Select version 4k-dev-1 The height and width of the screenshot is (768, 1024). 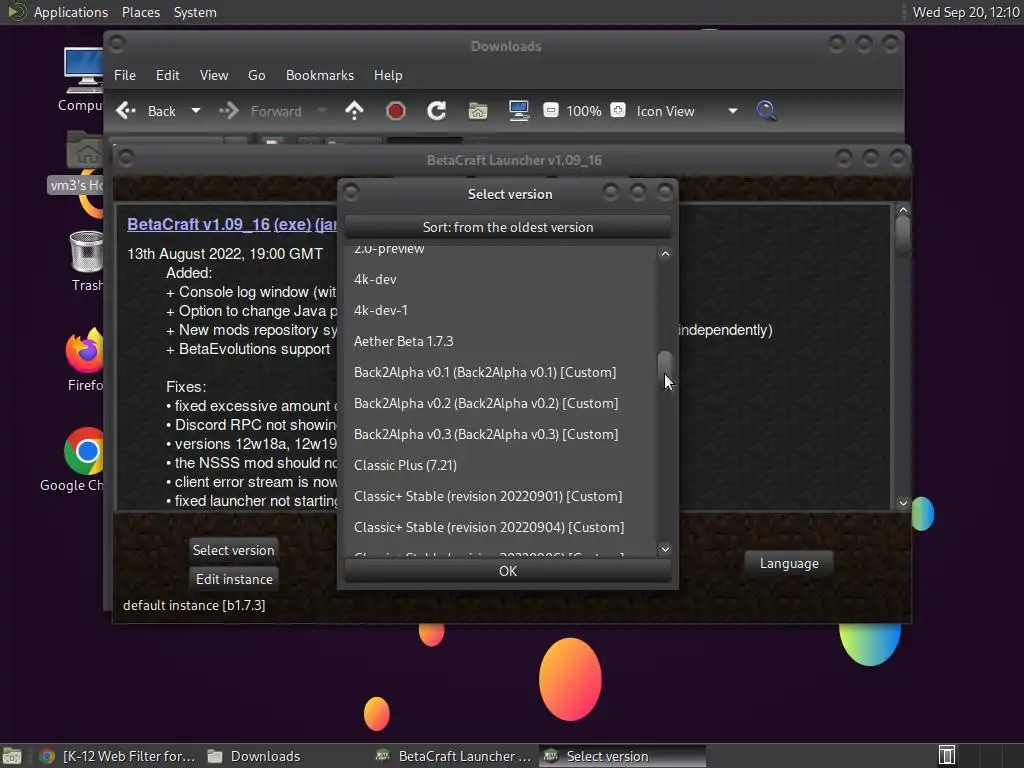pos(499,310)
